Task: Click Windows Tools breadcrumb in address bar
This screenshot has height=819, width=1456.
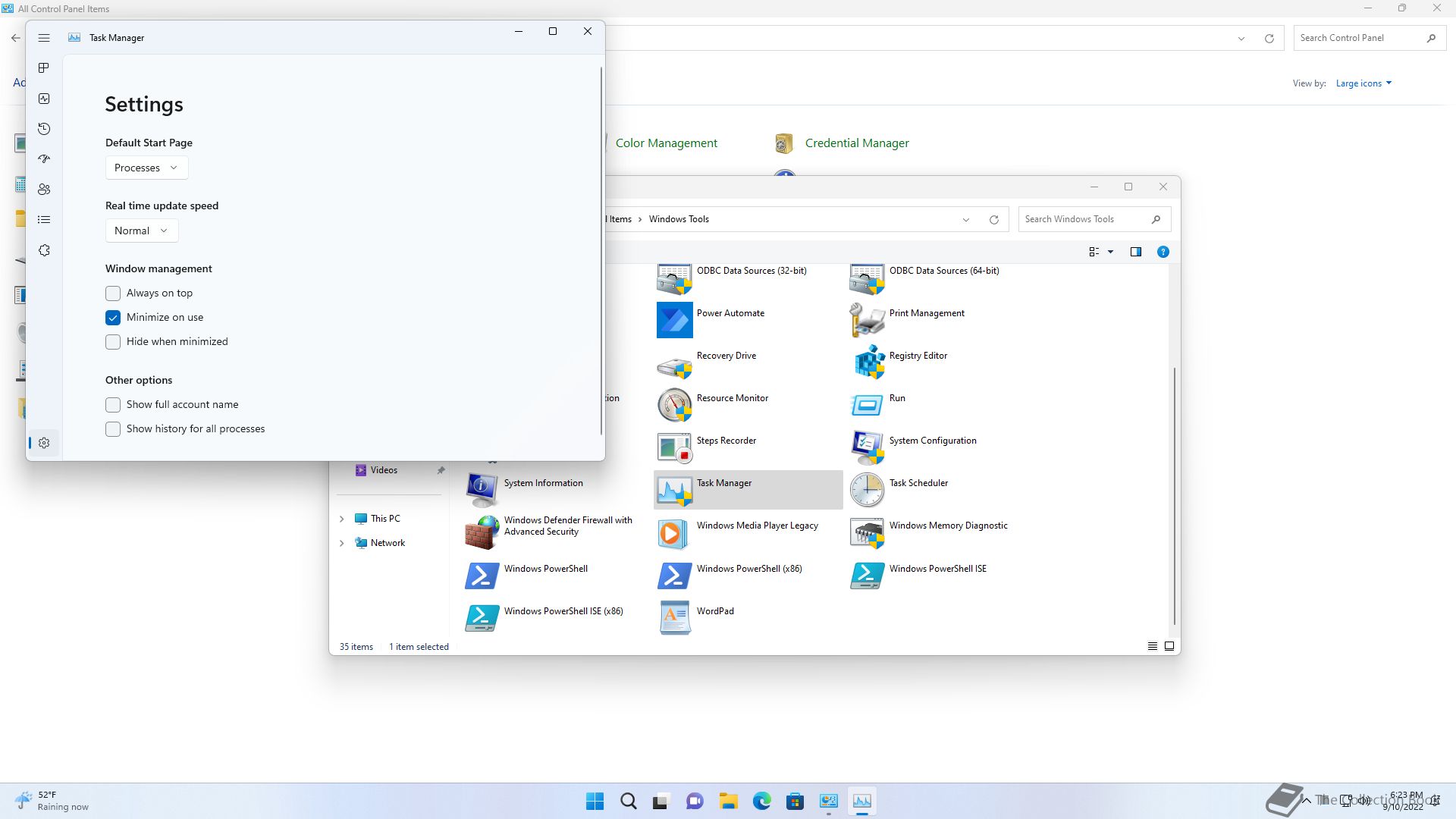Action: point(679,219)
